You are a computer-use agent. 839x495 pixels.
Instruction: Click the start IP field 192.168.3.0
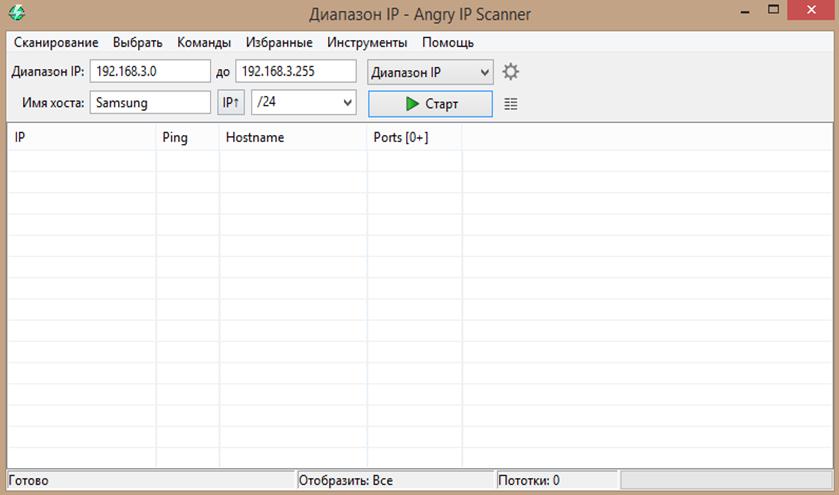coord(150,71)
